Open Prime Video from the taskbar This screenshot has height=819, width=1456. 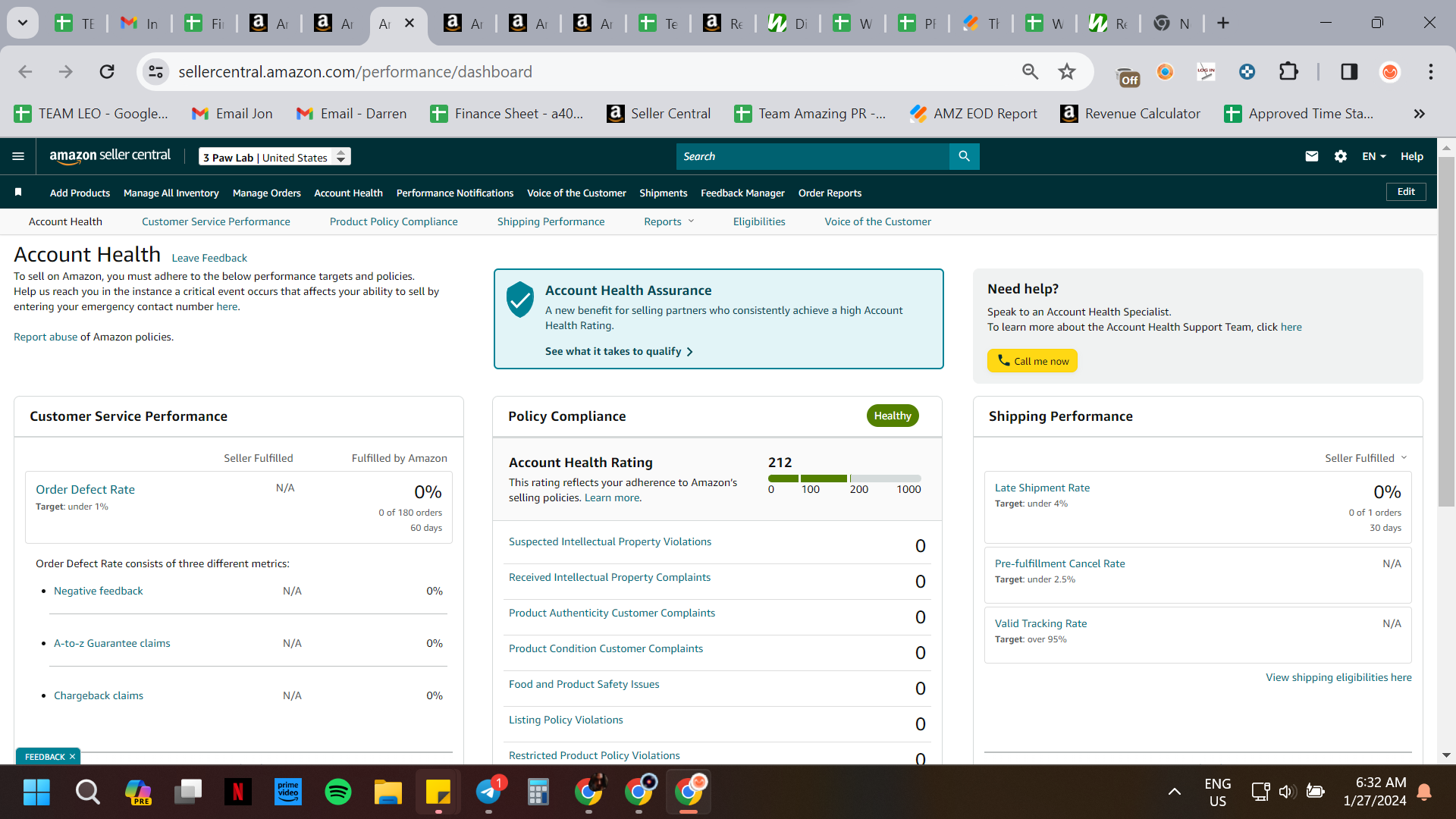point(287,792)
